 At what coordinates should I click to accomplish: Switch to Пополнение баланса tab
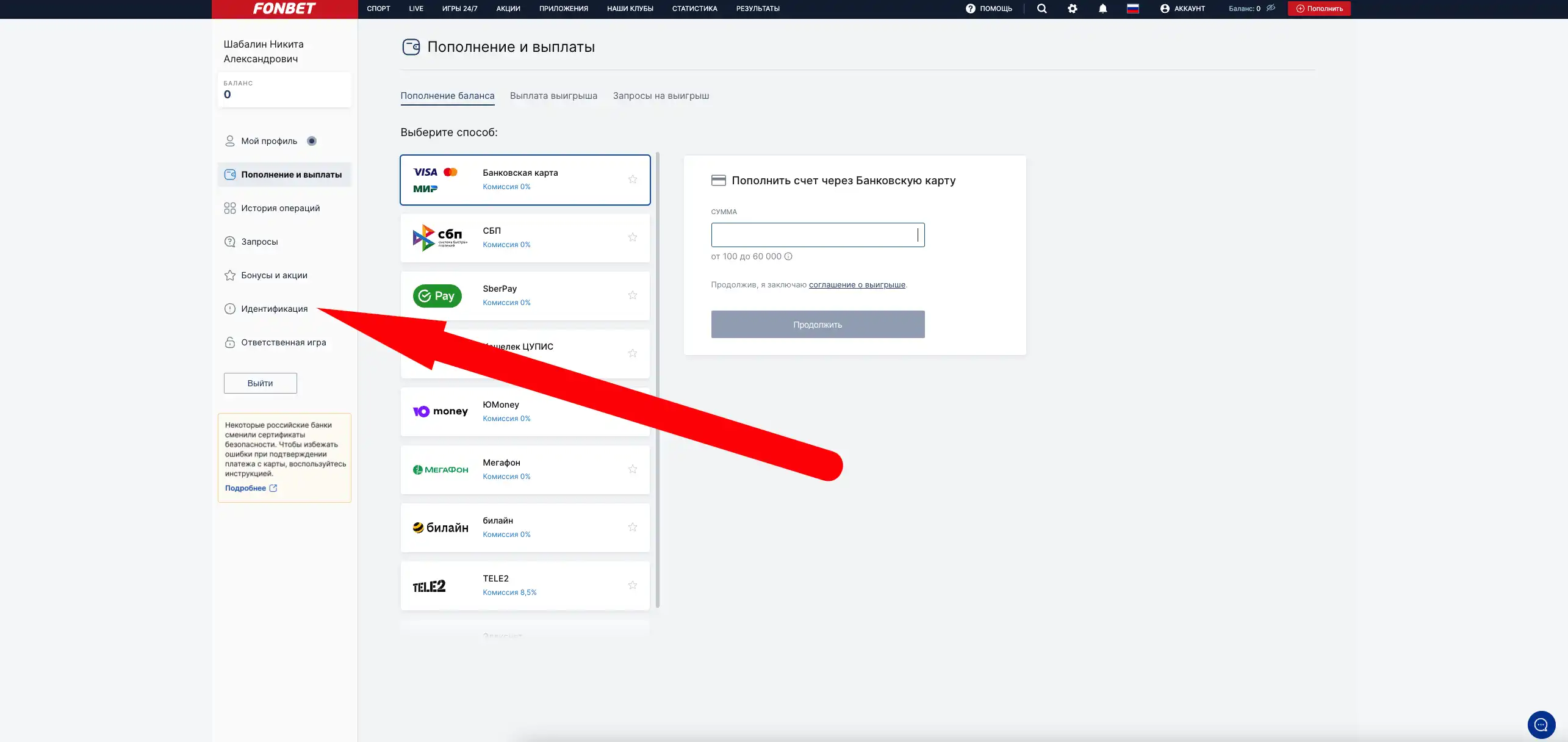447,96
